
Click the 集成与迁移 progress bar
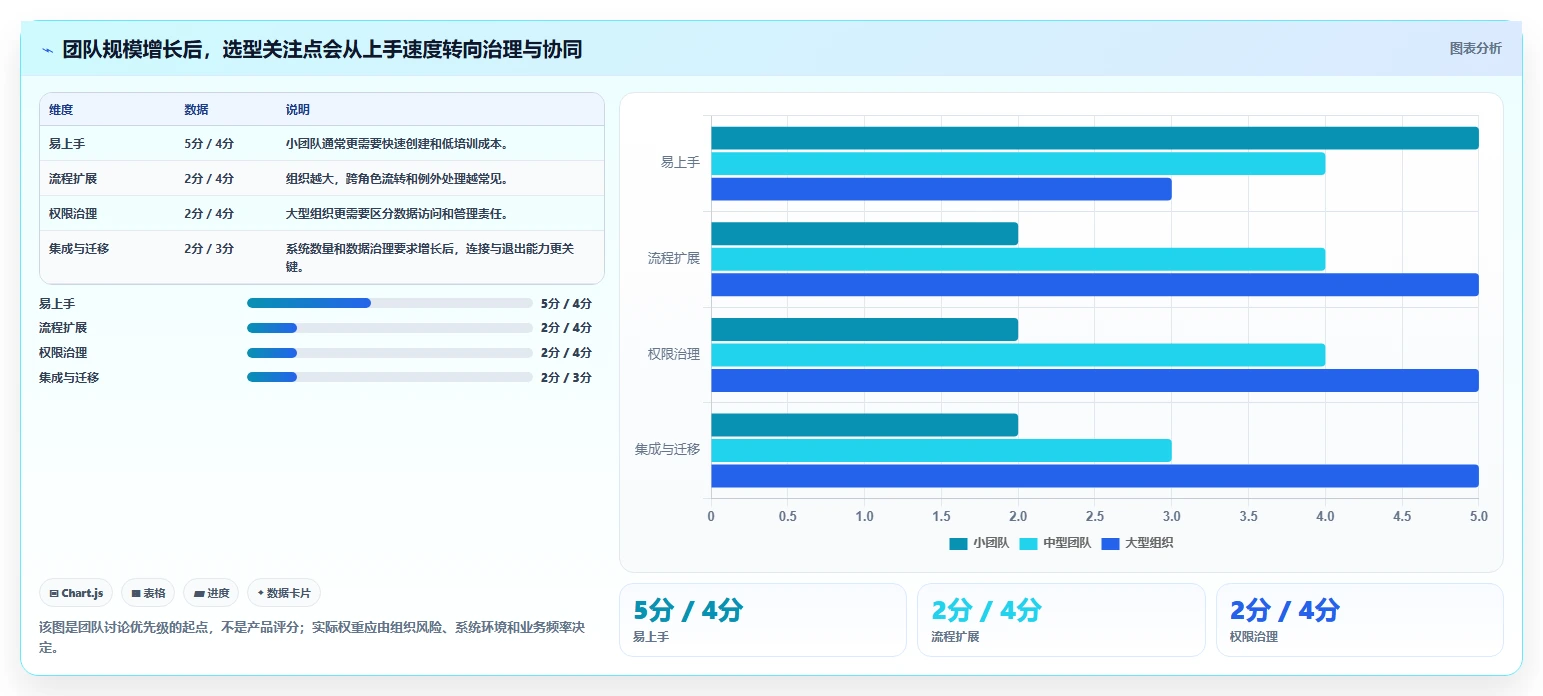click(389, 377)
